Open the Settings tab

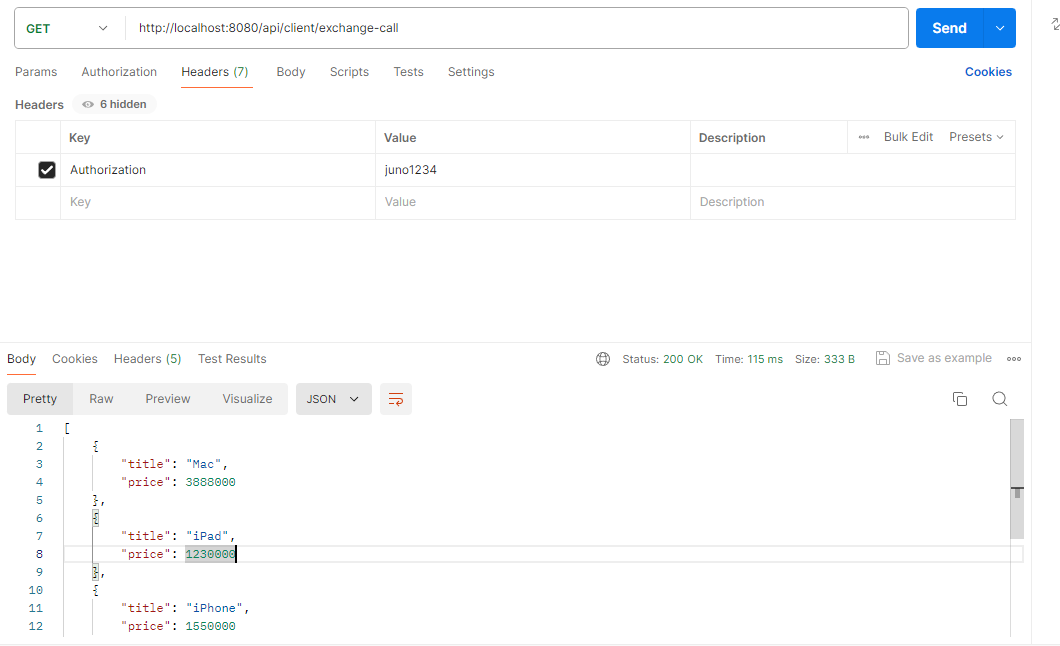click(x=471, y=72)
